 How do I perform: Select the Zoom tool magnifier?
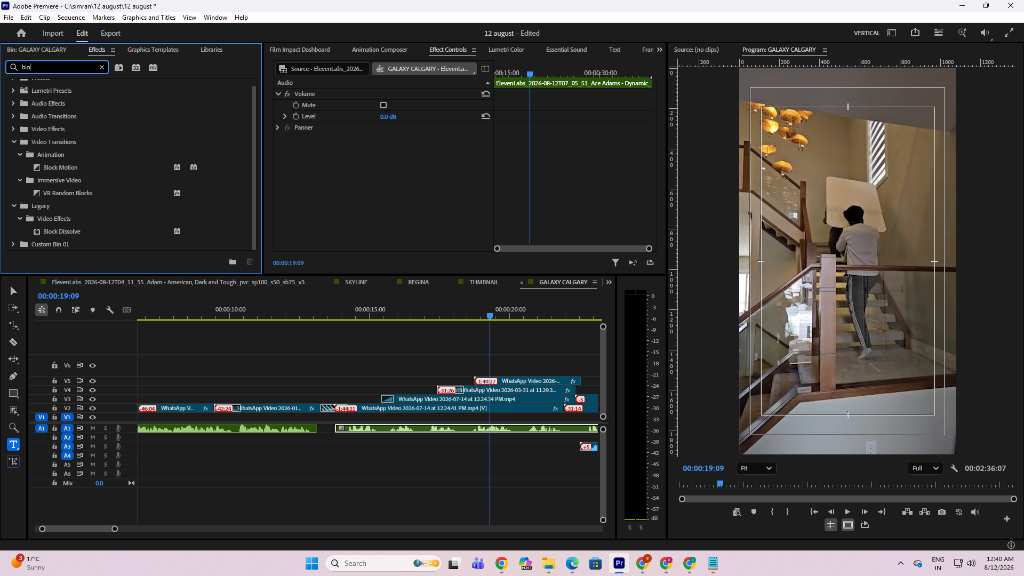13,427
